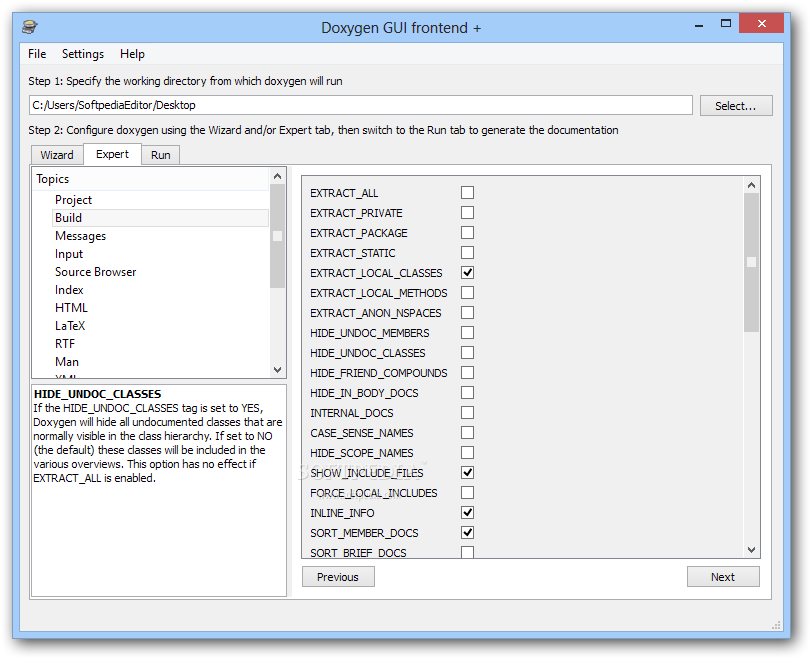Select the Source Browser topic
The height and width of the screenshot is (659, 811).
tap(95, 272)
